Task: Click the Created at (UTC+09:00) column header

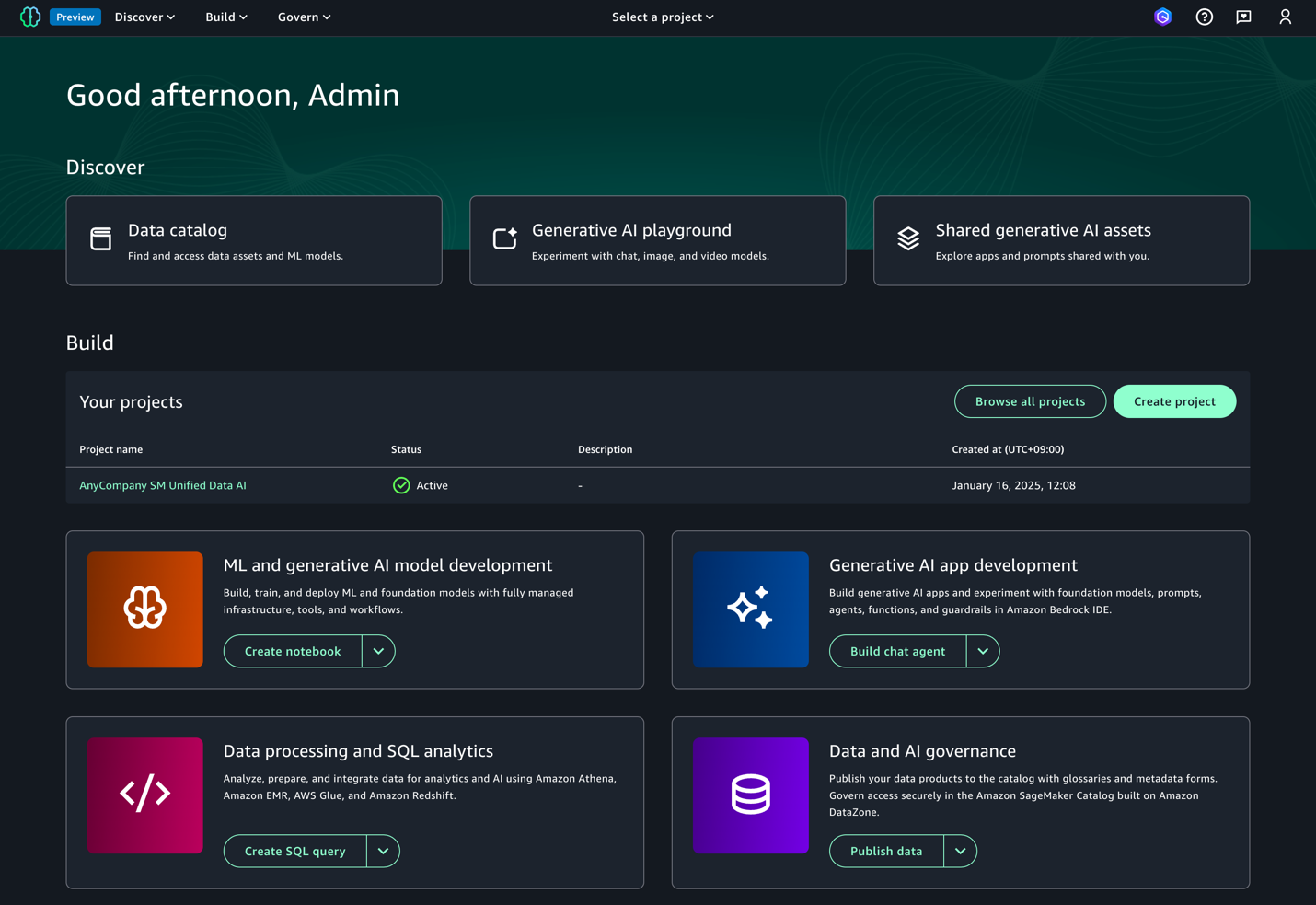Action: tap(1008, 449)
